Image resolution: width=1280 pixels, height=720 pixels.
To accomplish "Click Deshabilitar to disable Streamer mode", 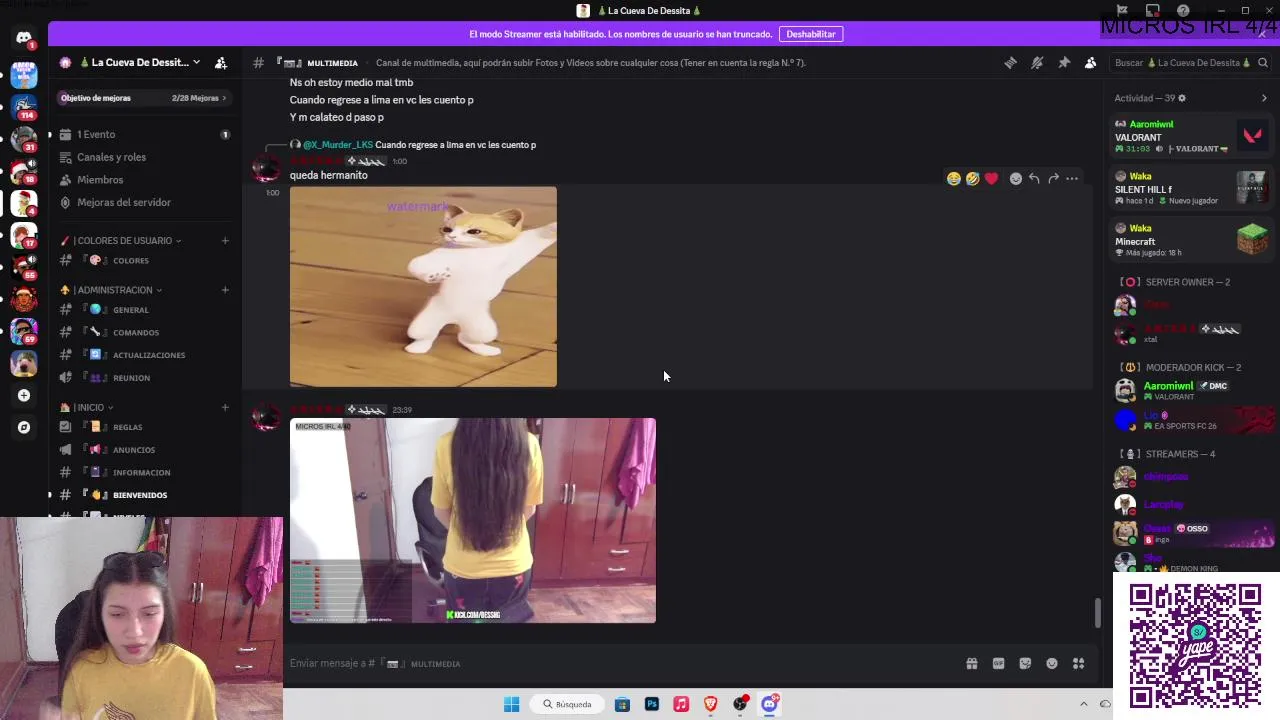I will click(811, 34).
